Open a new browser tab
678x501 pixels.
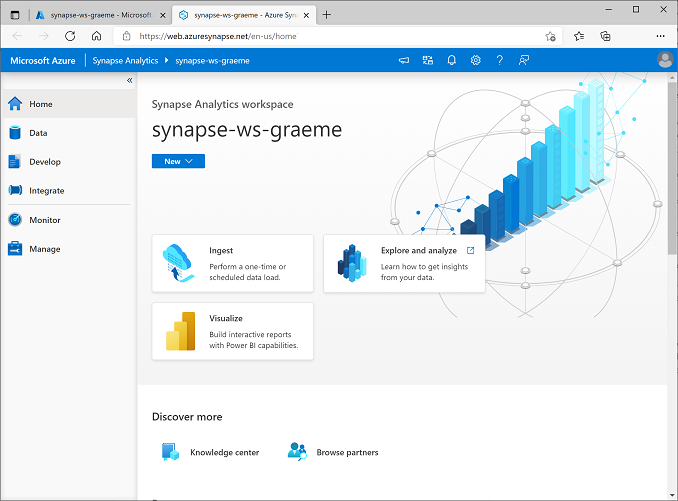click(327, 15)
